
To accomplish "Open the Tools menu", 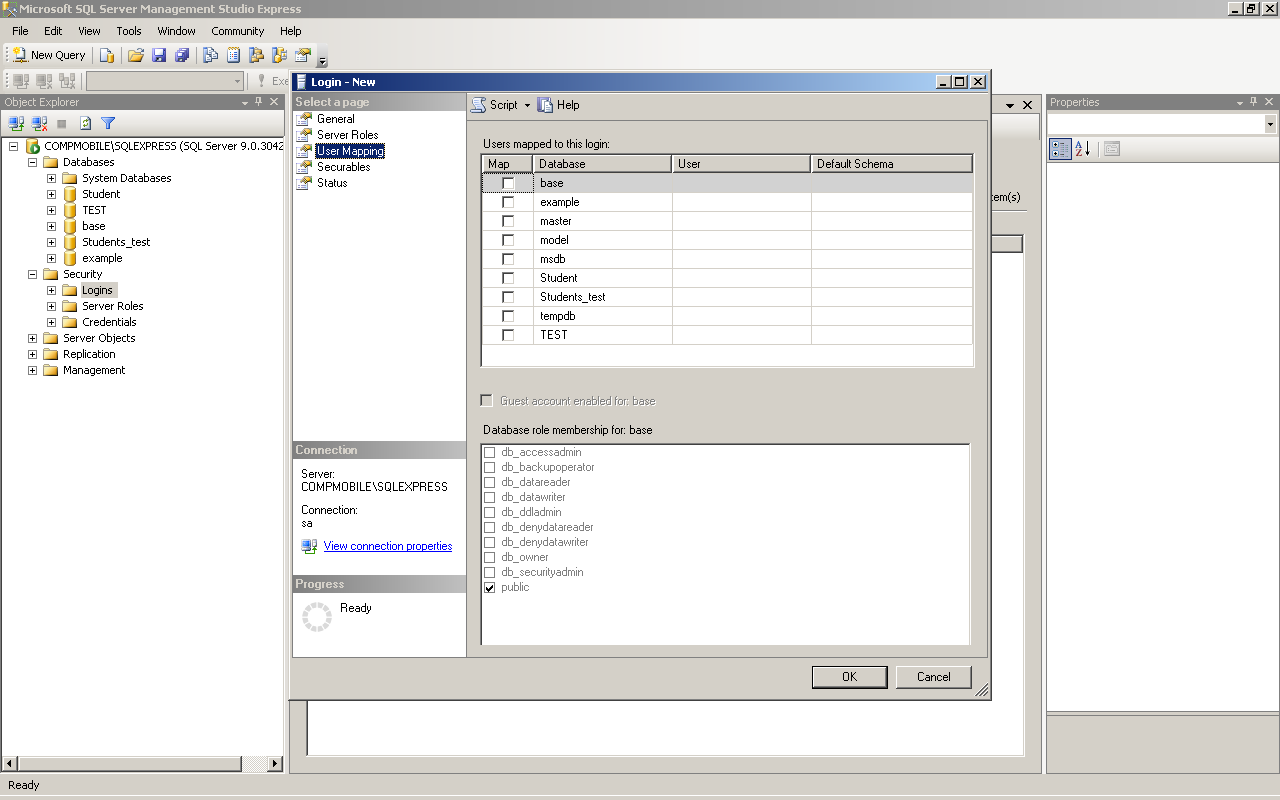I will point(129,31).
